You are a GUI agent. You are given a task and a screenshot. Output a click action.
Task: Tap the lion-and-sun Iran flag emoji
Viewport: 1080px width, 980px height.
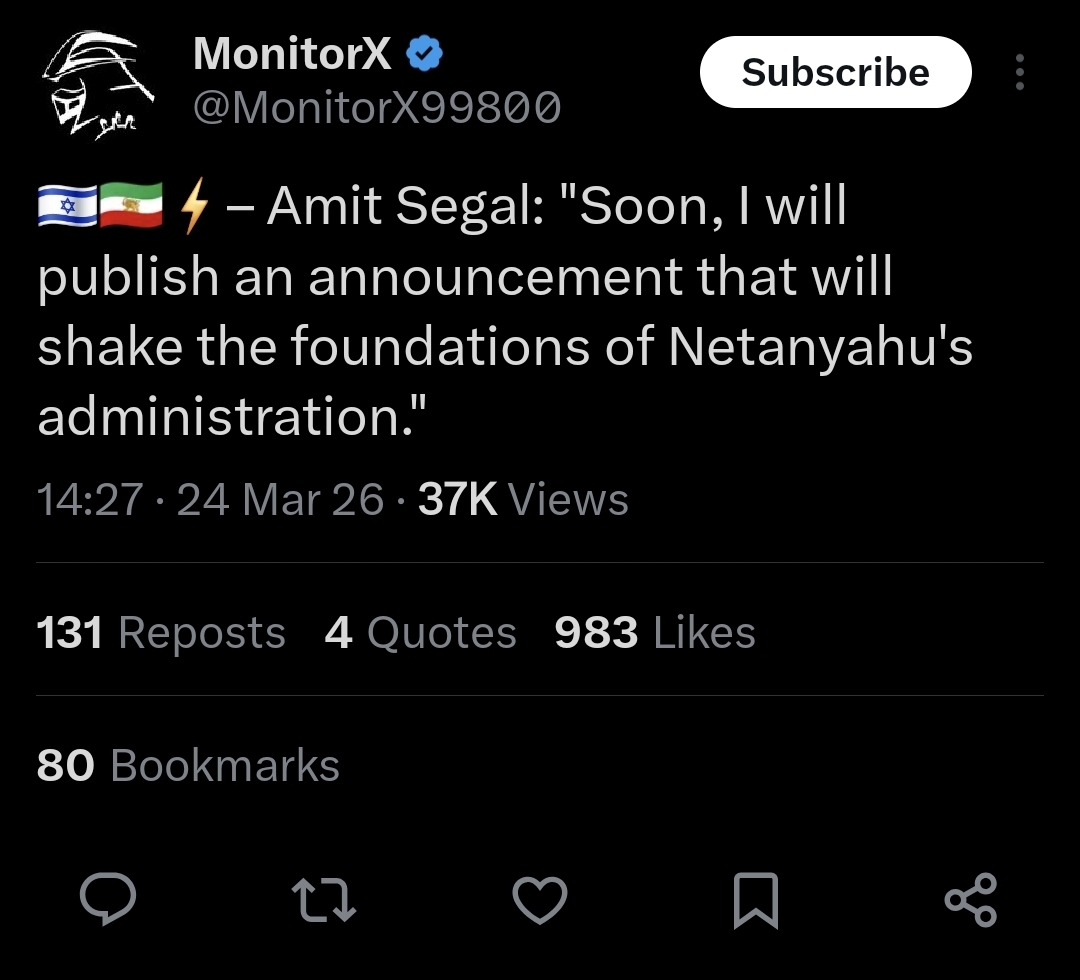(x=131, y=207)
